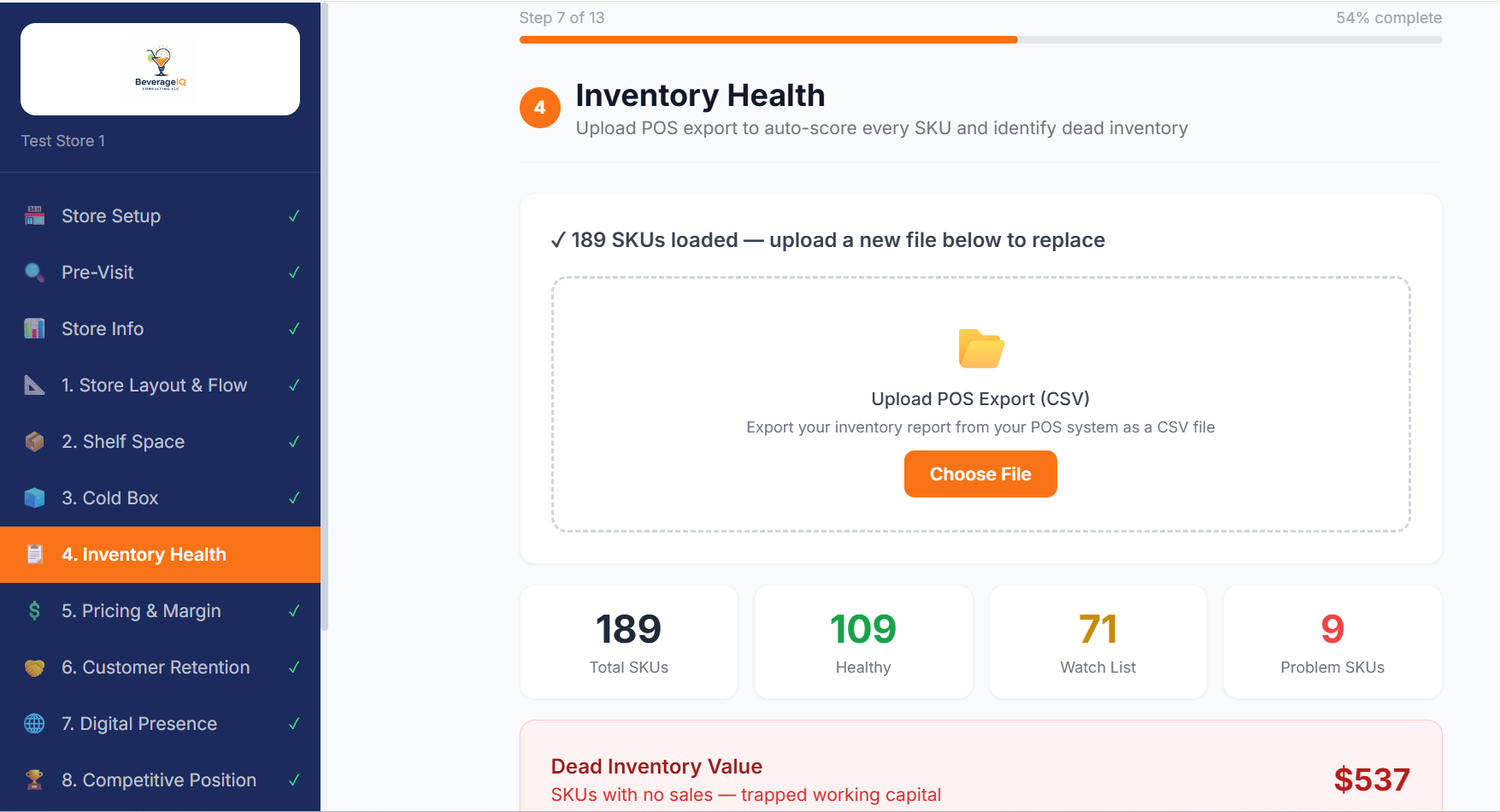Viewport: 1500px width, 812px height.
Task: Click the folder upload icon
Action: 979,349
